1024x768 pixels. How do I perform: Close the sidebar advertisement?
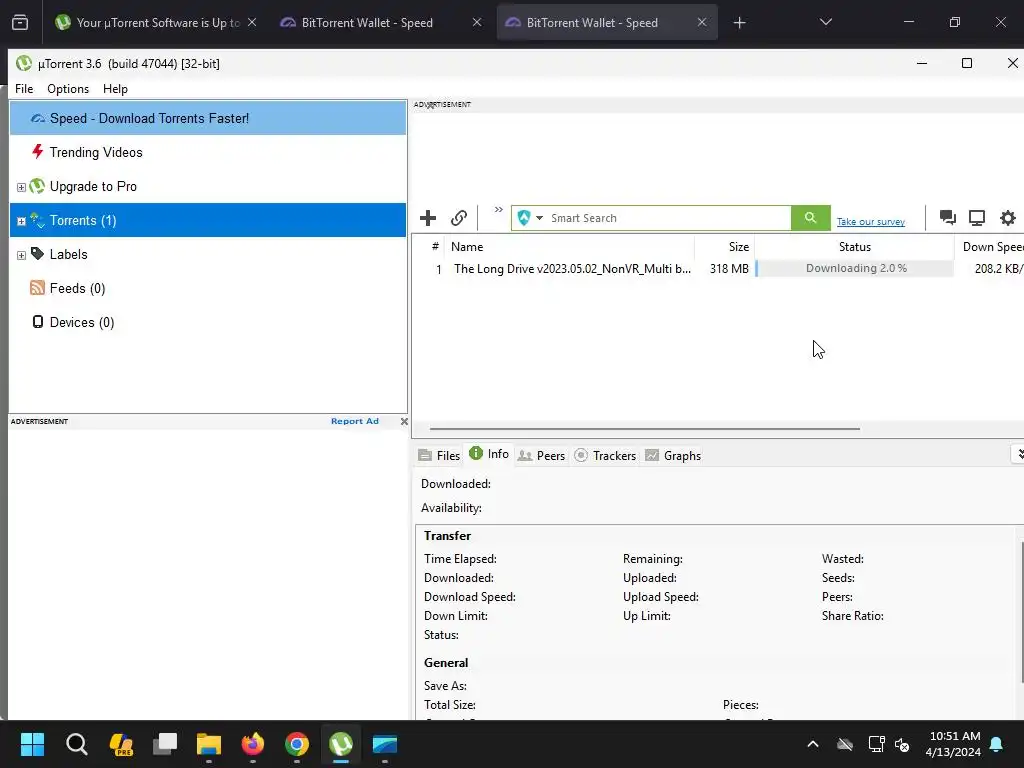click(404, 421)
